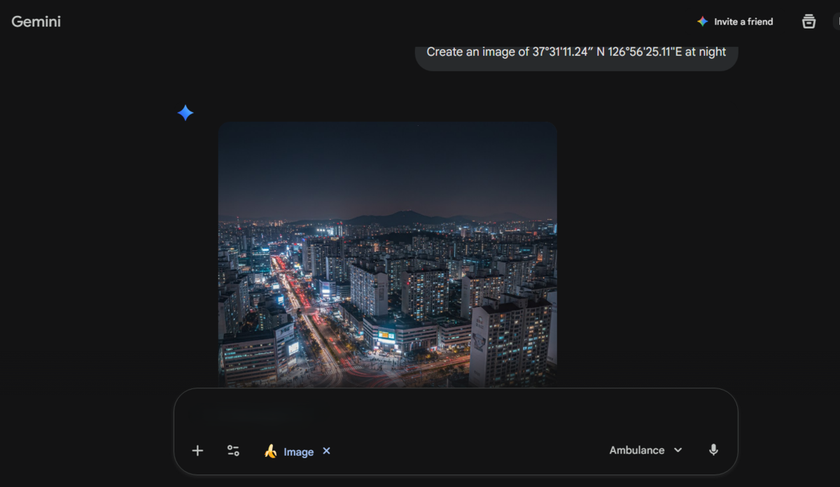Remove the Image tool with the X

[326, 451]
